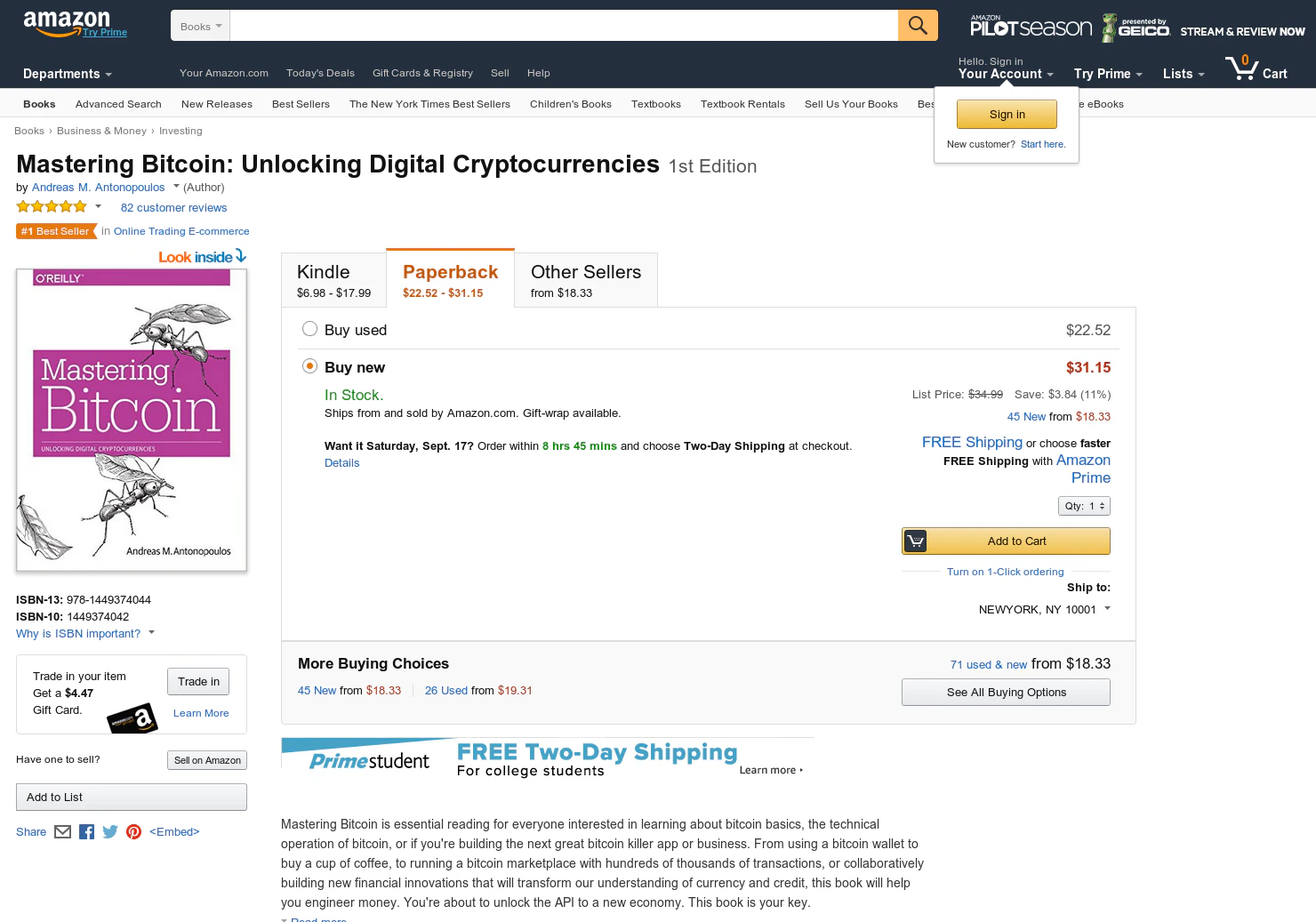Image resolution: width=1316 pixels, height=922 pixels.
Task: Select the Buy new option
Action: point(309,365)
